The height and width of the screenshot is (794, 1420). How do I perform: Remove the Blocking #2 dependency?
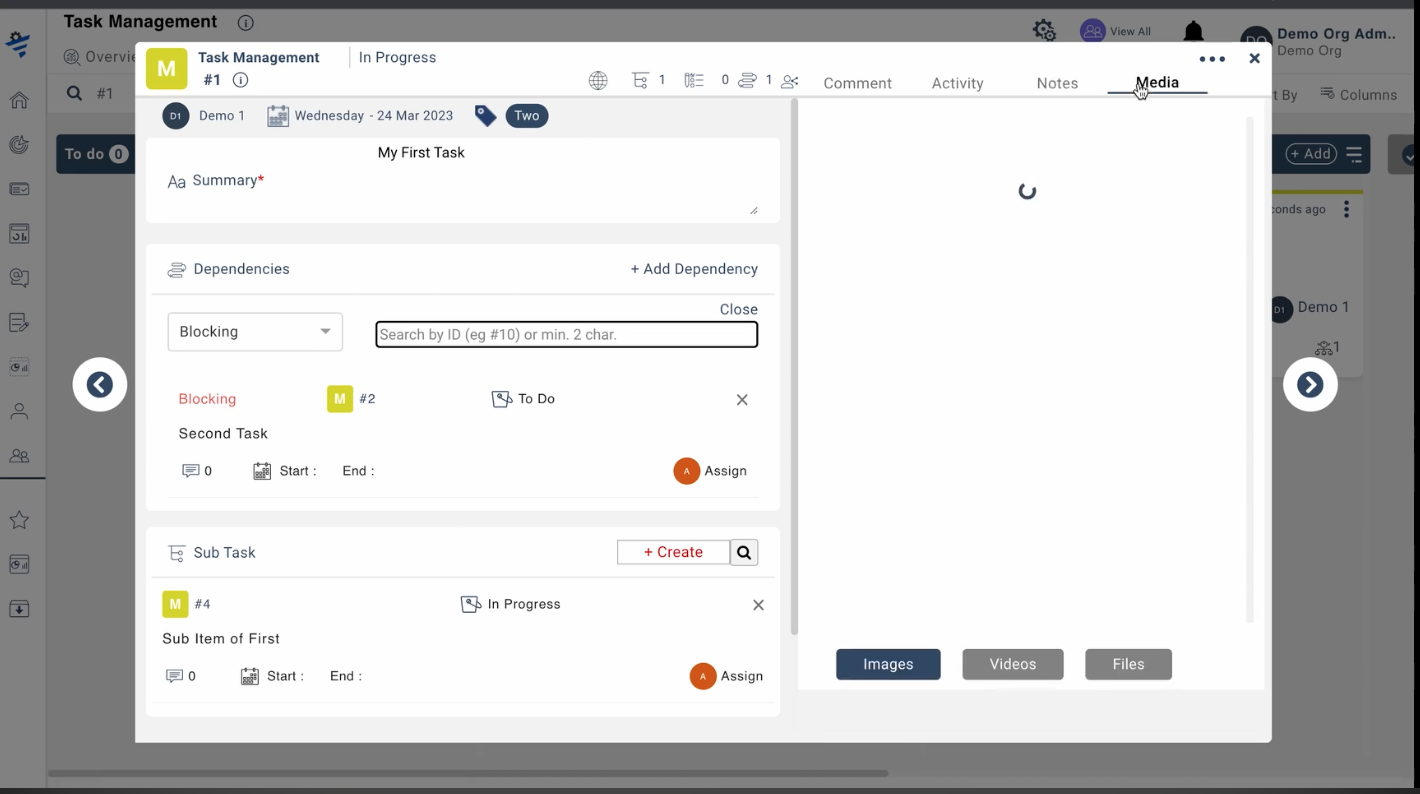coord(742,400)
